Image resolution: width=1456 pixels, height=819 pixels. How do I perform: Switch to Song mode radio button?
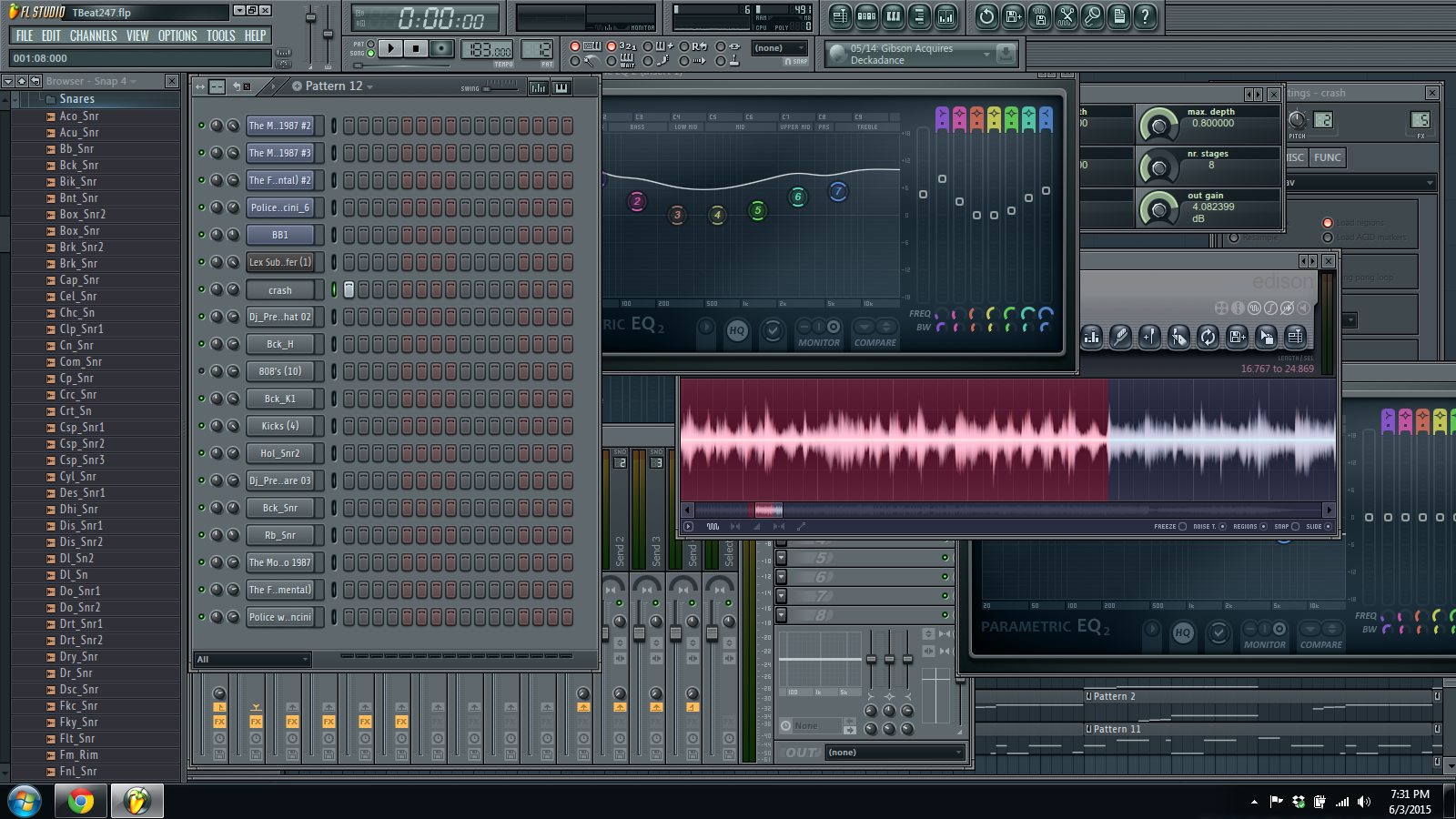pos(371,54)
